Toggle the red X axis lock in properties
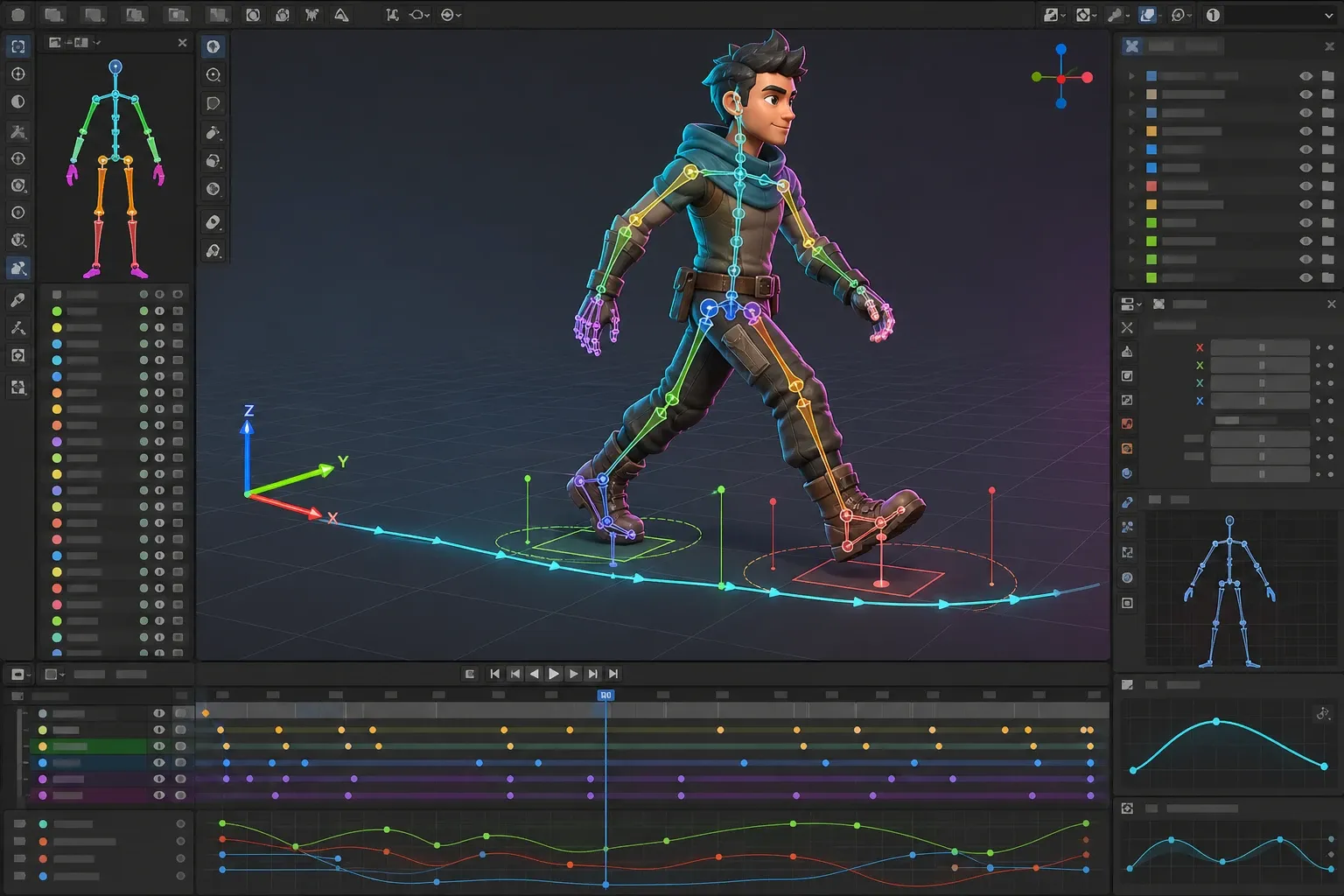This screenshot has height=896, width=1344. [x=1200, y=348]
